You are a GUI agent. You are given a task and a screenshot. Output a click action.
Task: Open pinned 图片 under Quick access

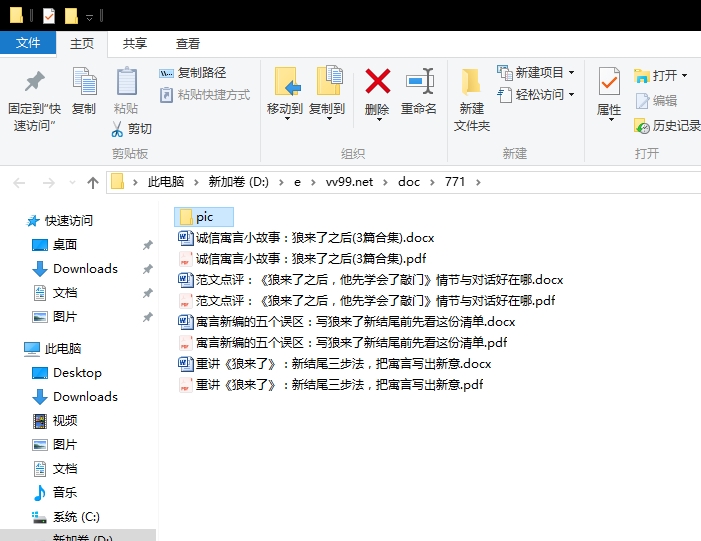[x=55, y=317]
